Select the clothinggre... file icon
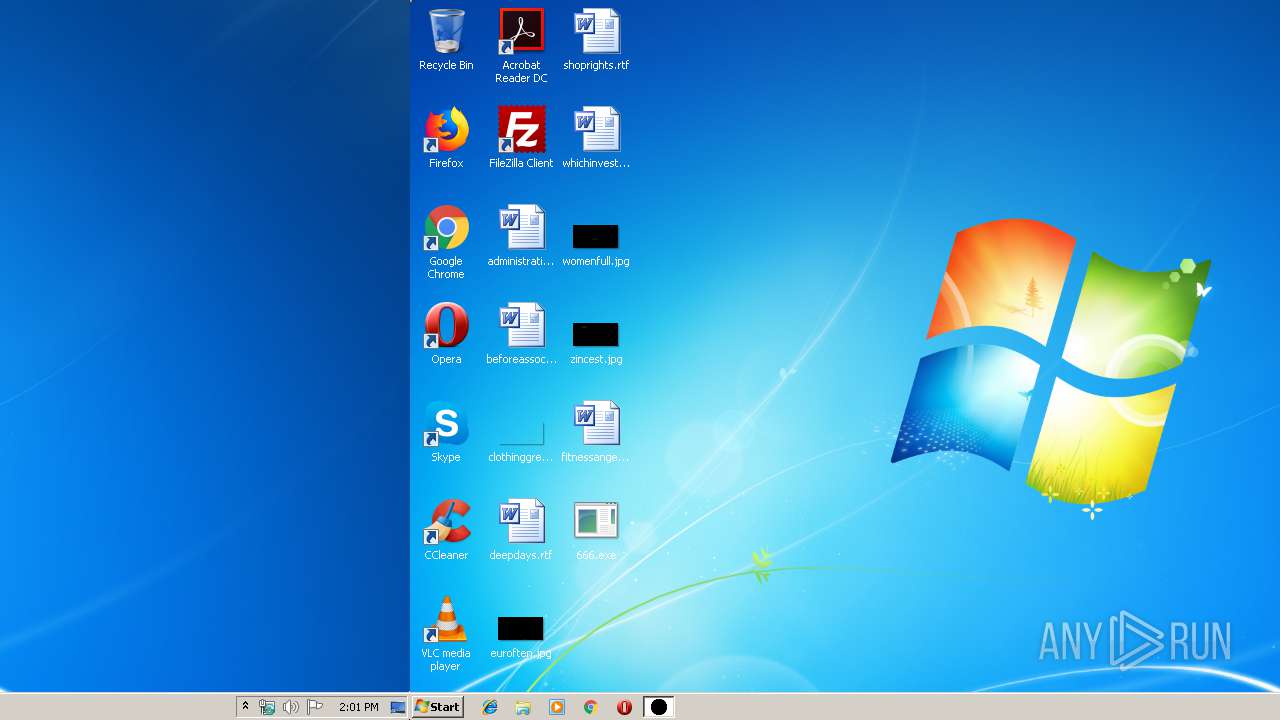The width and height of the screenshot is (1280, 720). 521,440
